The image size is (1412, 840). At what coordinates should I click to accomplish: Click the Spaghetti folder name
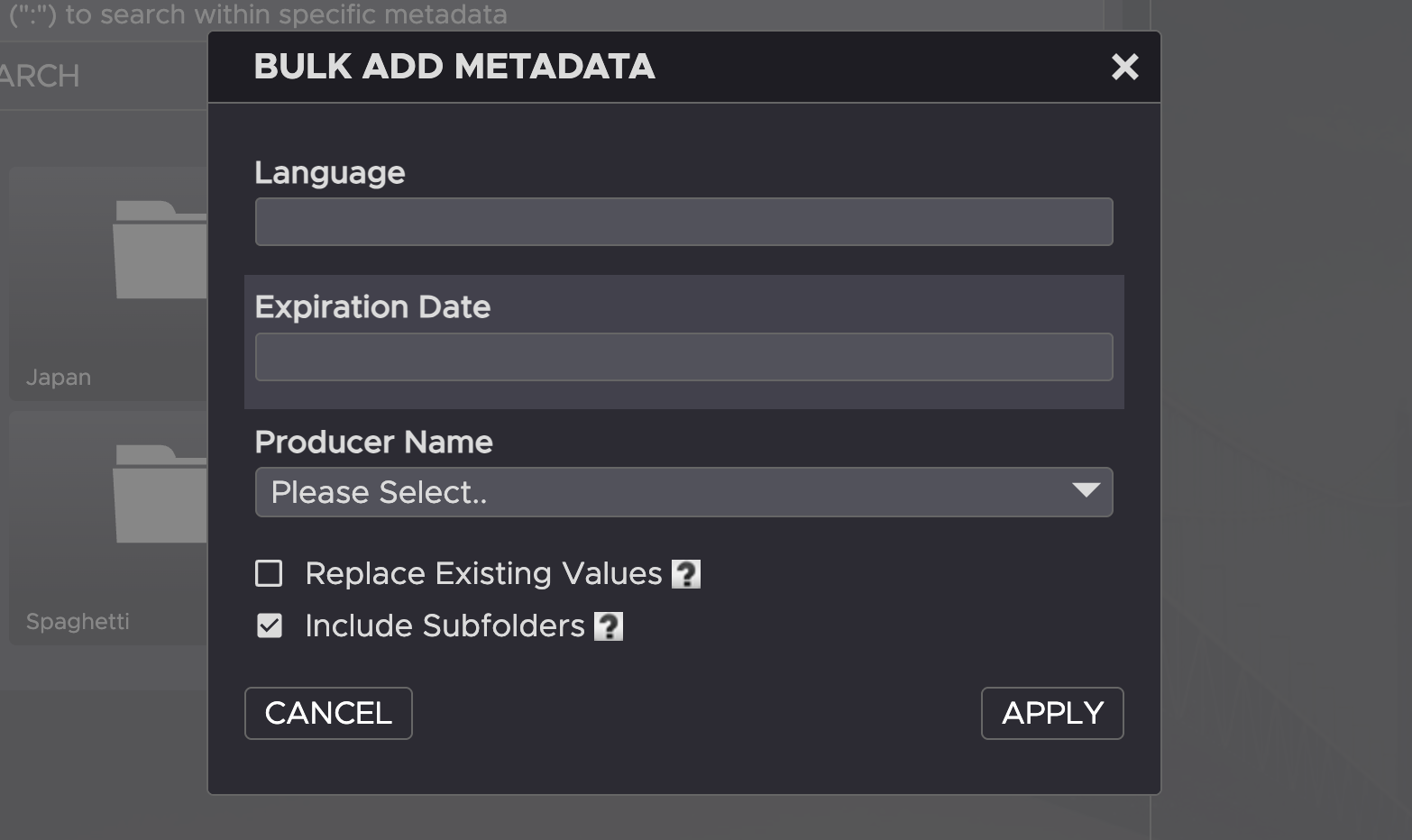tap(78, 622)
